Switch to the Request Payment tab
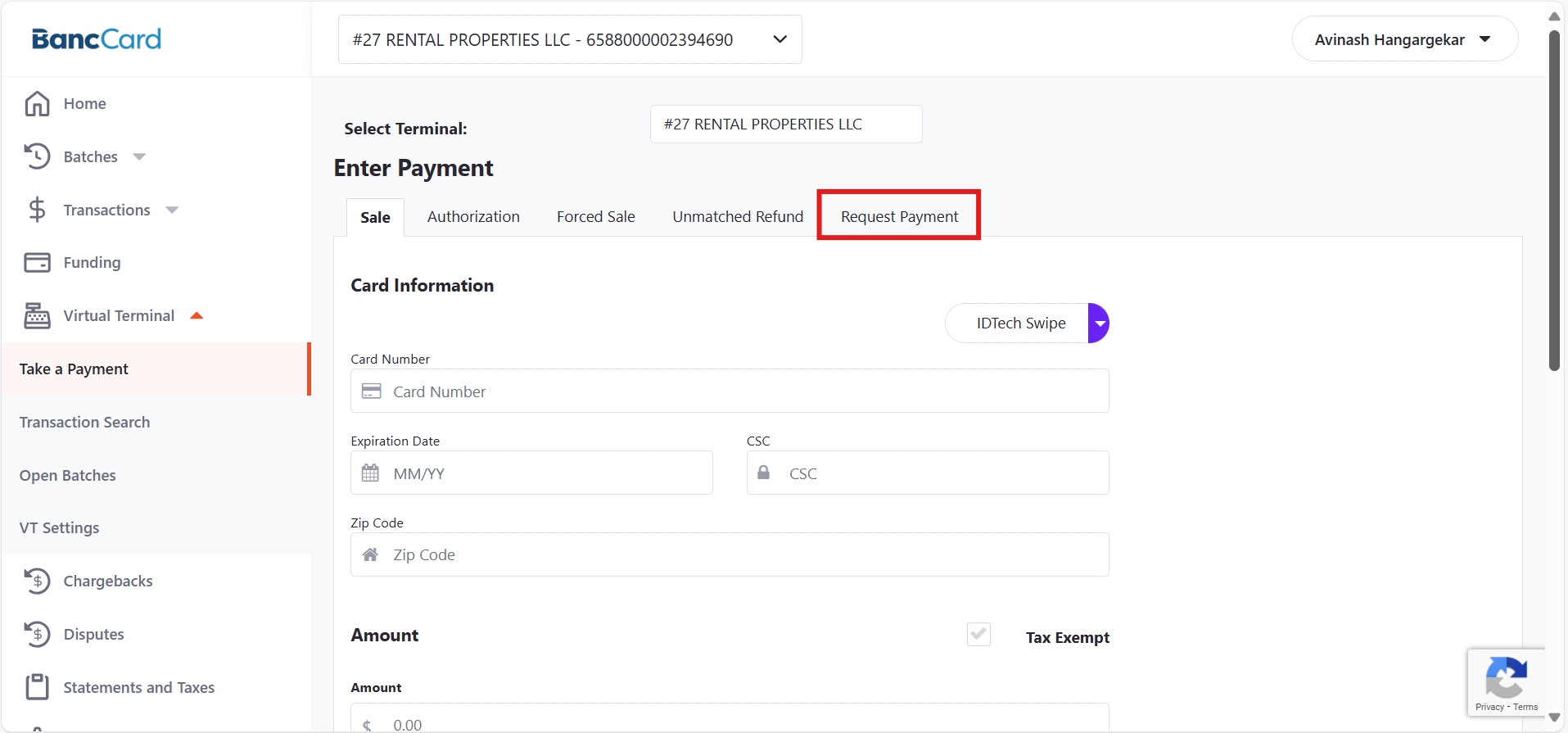The height and width of the screenshot is (733, 1568). [x=899, y=216]
